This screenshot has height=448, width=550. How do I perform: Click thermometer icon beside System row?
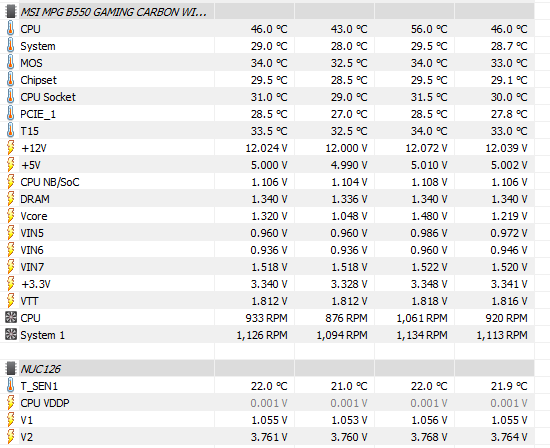pyautogui.click(x=11, y=46)
